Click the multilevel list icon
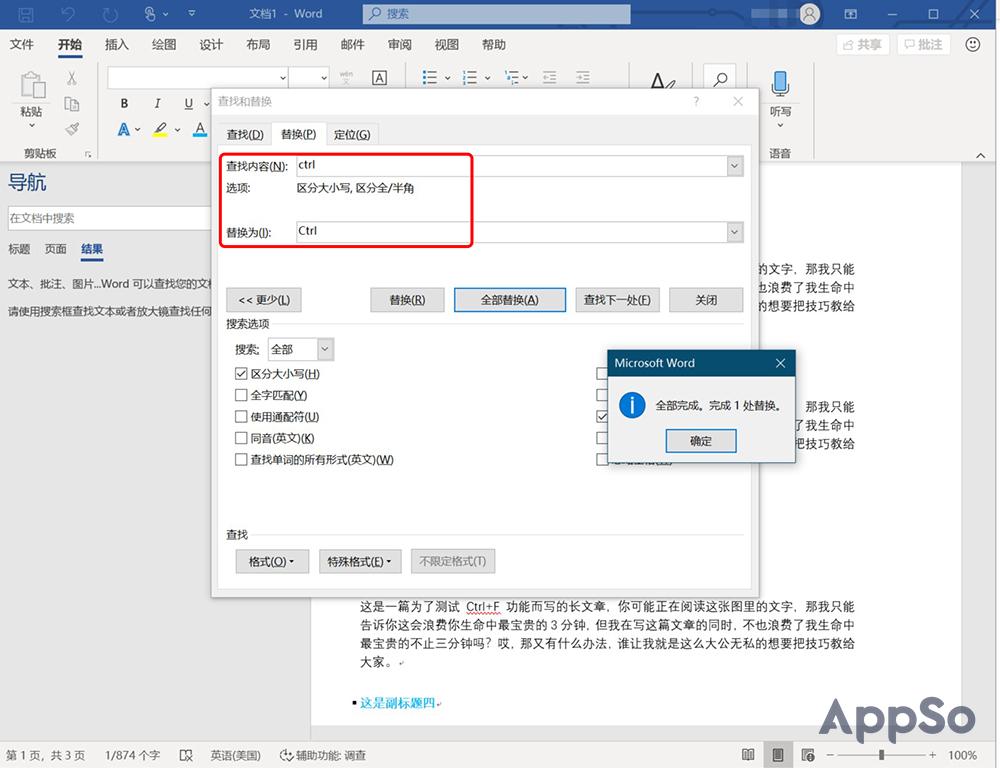 coord(511,78)
